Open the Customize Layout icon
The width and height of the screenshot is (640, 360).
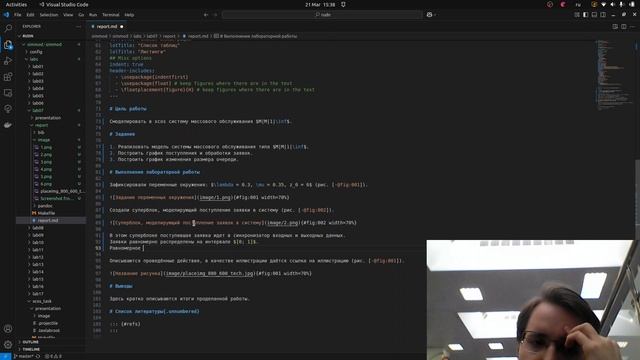(x=577, y=15)
